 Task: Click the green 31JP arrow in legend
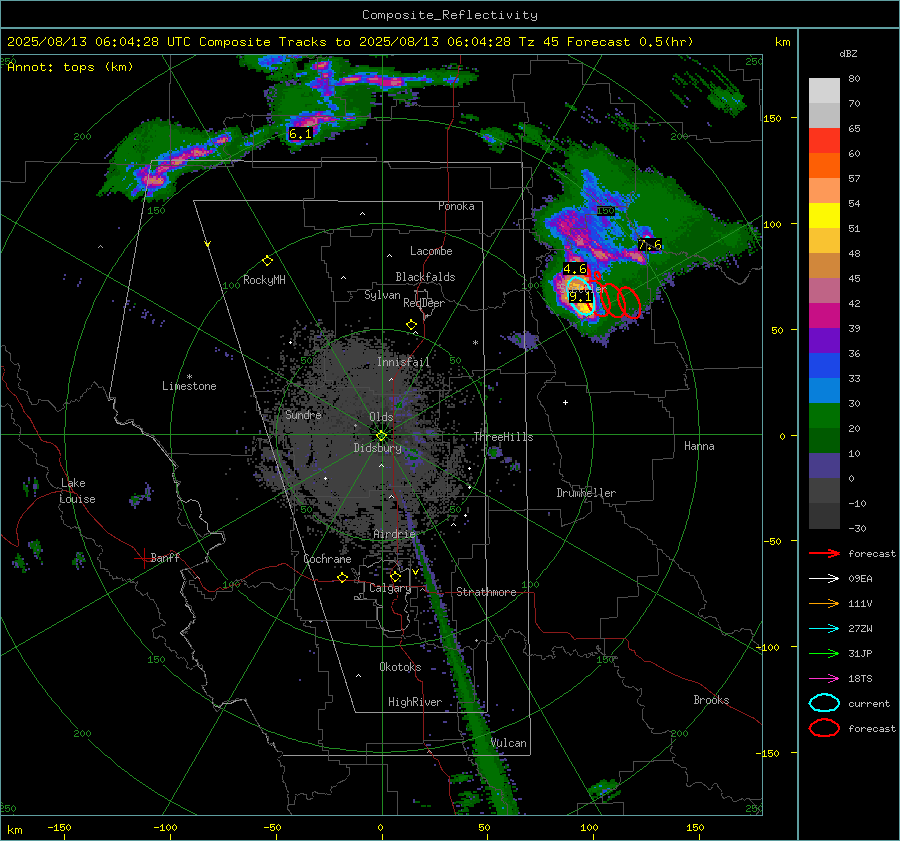pyautogui.click(x=824, y=653)
